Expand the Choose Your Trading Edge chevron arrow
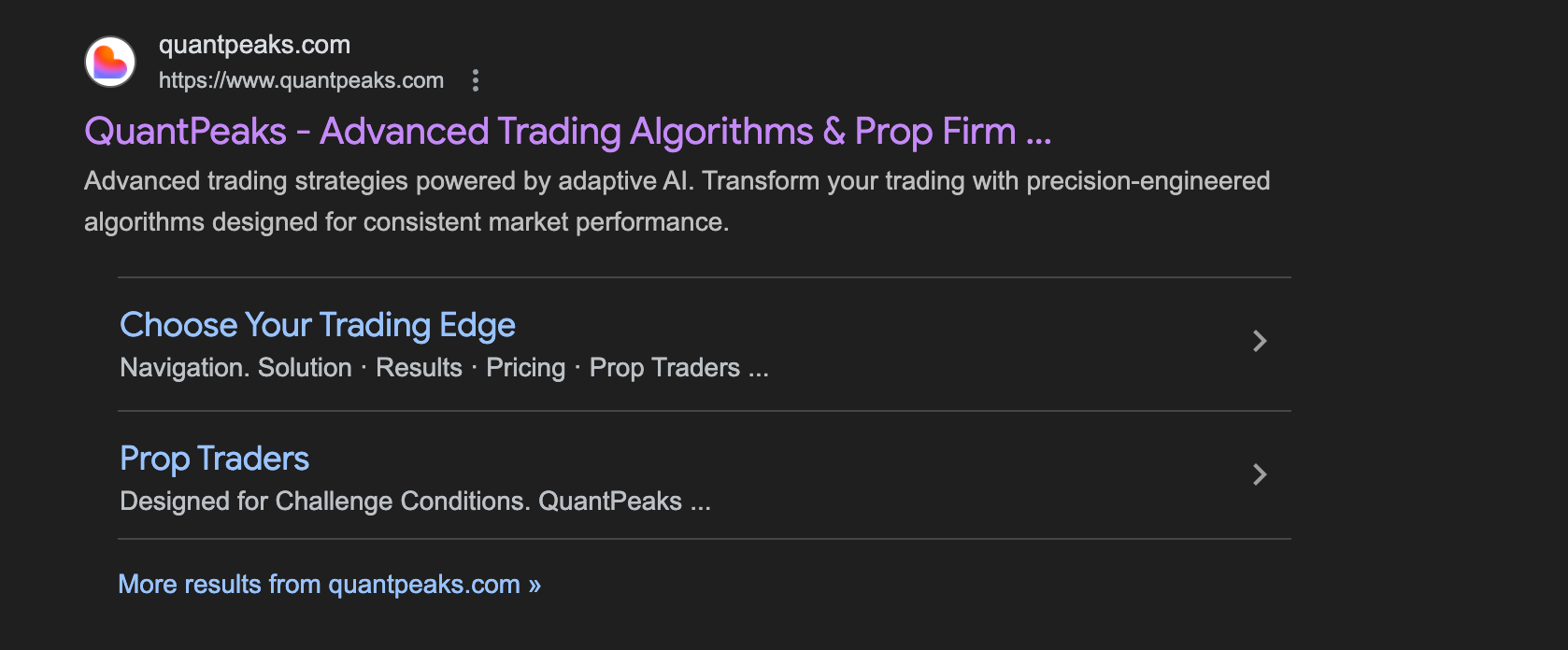This screenshot has height=650, width=1568. [1259, 341]
